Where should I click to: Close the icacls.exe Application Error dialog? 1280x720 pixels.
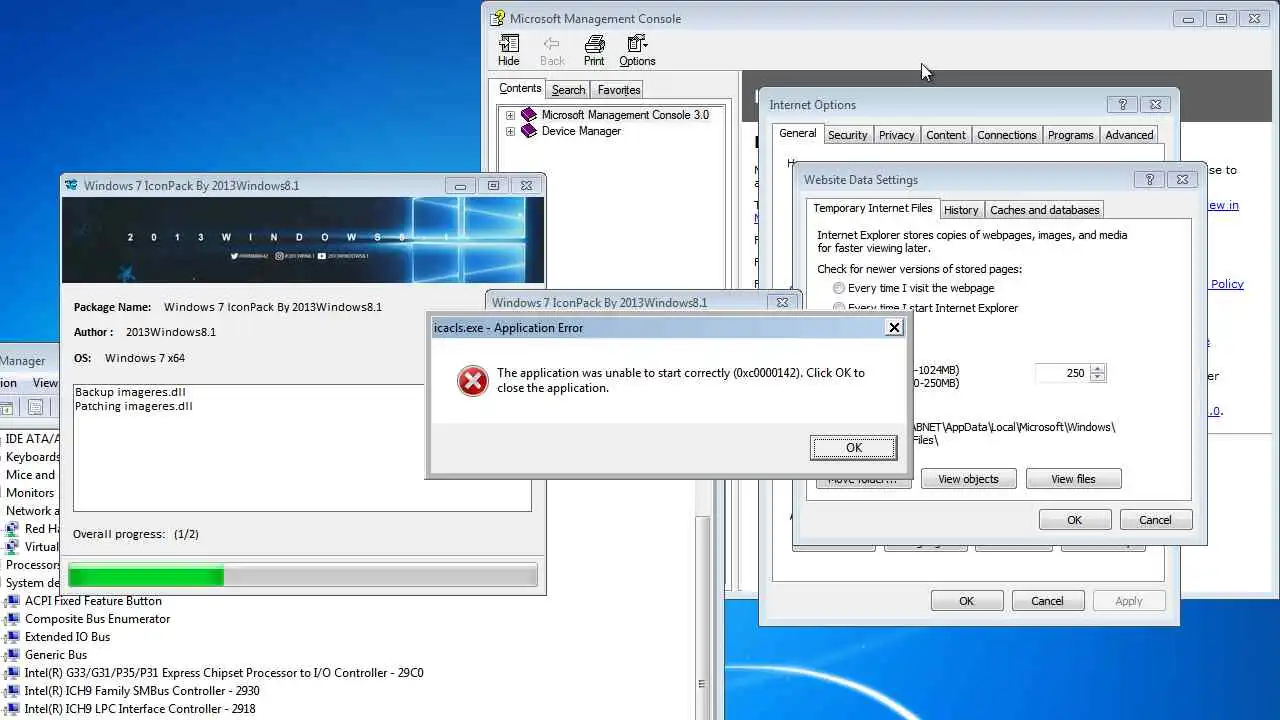point(894,327)
